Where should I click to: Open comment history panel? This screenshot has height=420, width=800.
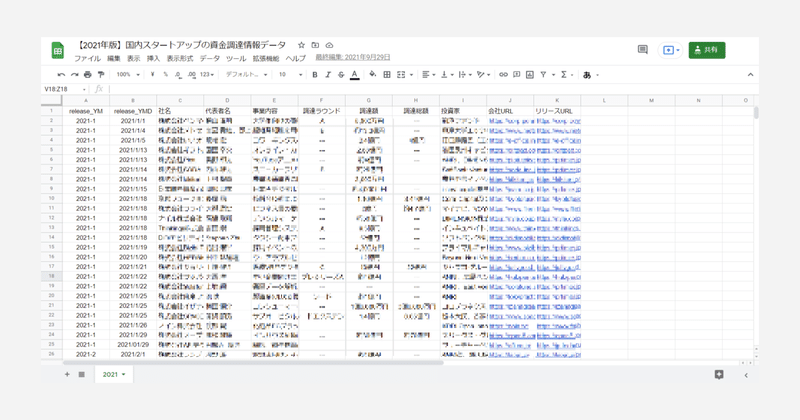tap(643, 50)
